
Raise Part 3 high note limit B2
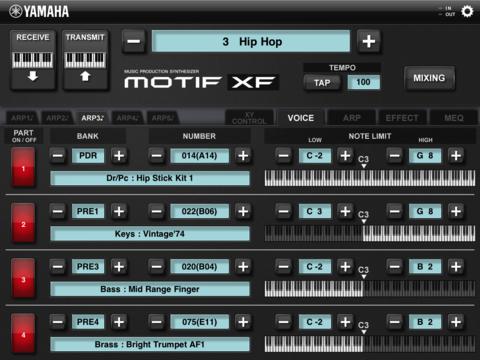click(x=456, y=267)
